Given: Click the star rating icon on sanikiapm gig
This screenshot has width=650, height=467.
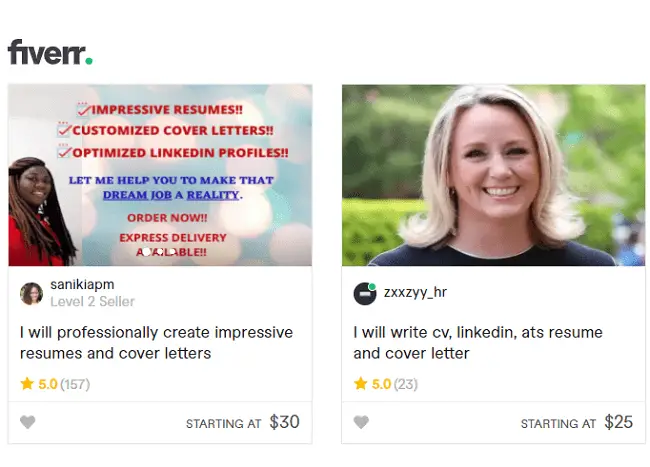Looking at the screenshot, I should point(27,384).
